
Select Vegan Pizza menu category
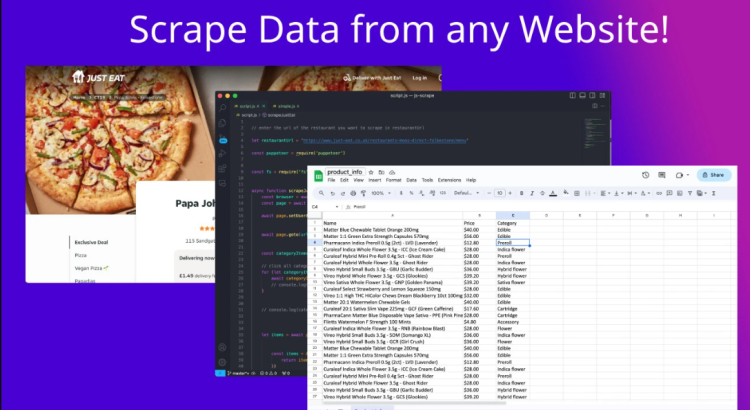[x=91, y=268]
